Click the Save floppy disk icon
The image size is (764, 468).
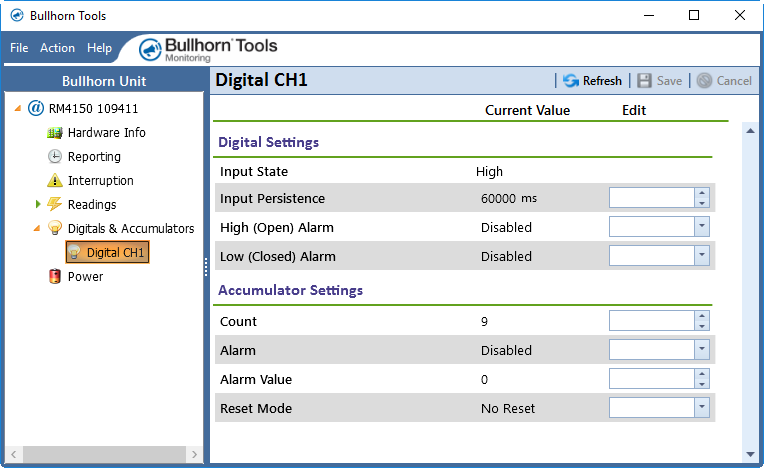point(644,80)
